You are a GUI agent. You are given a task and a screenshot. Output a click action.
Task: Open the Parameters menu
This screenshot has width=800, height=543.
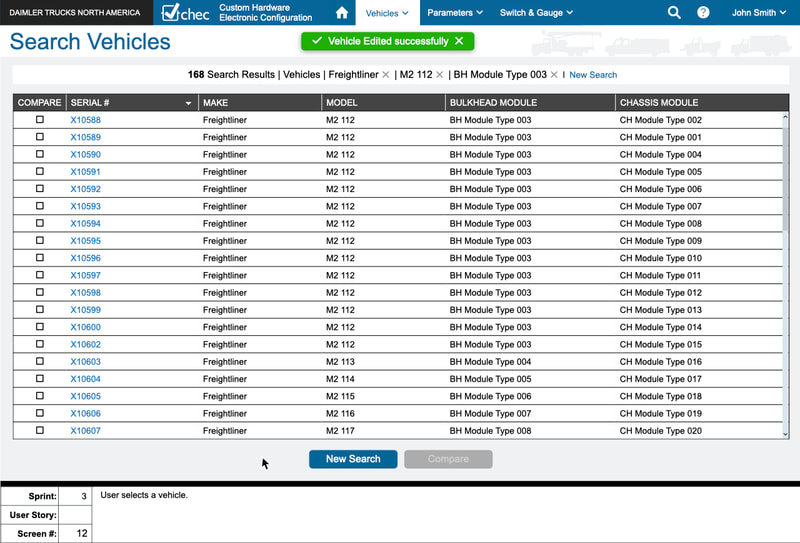pos(455,13)
